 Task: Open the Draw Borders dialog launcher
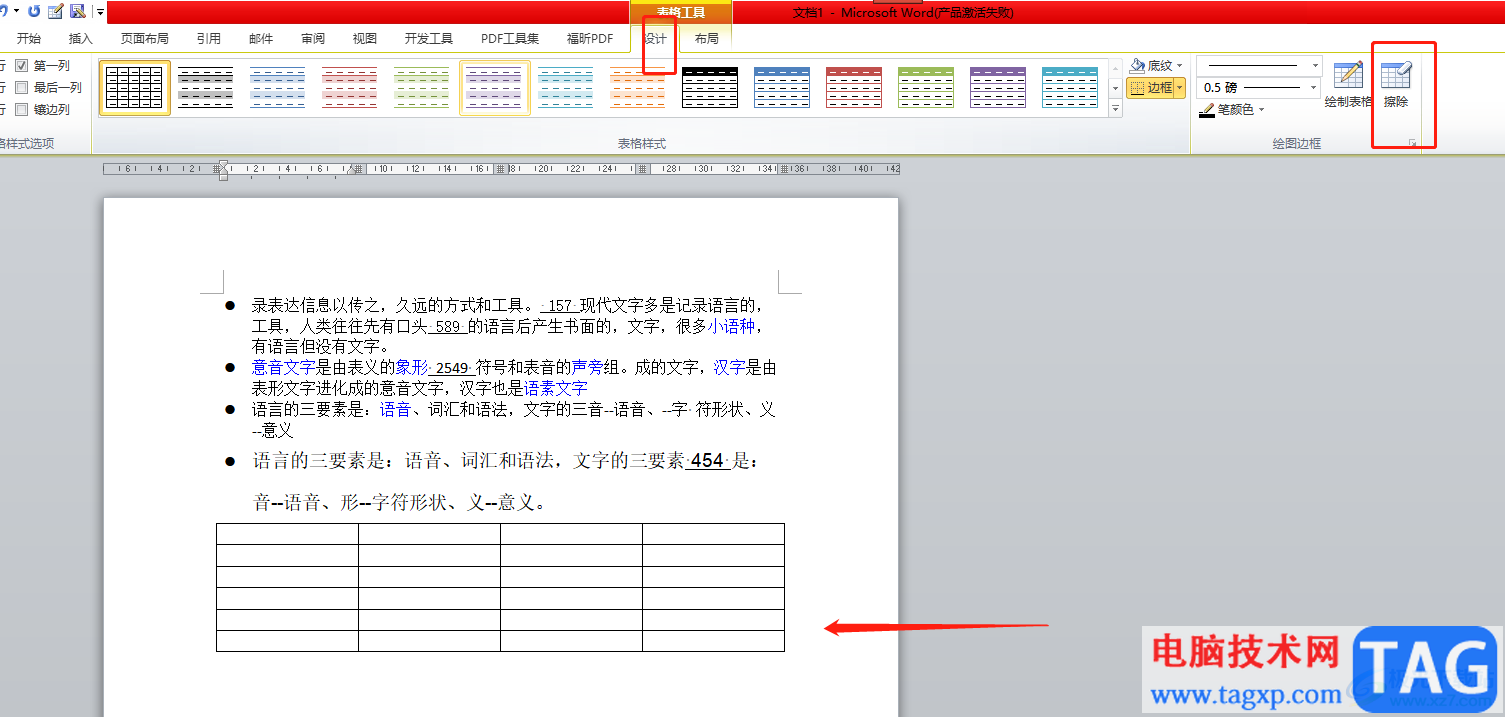(x=1413, y=144)
